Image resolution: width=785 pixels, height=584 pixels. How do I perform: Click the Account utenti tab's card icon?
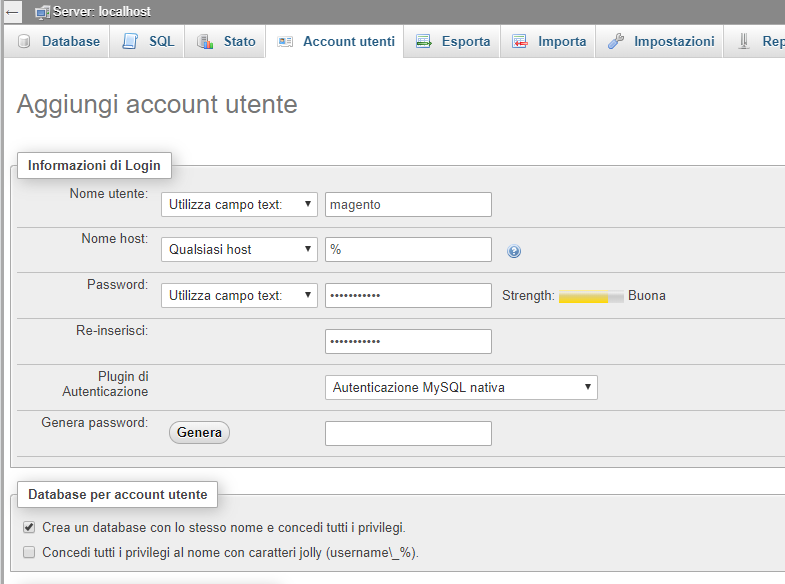285,42
